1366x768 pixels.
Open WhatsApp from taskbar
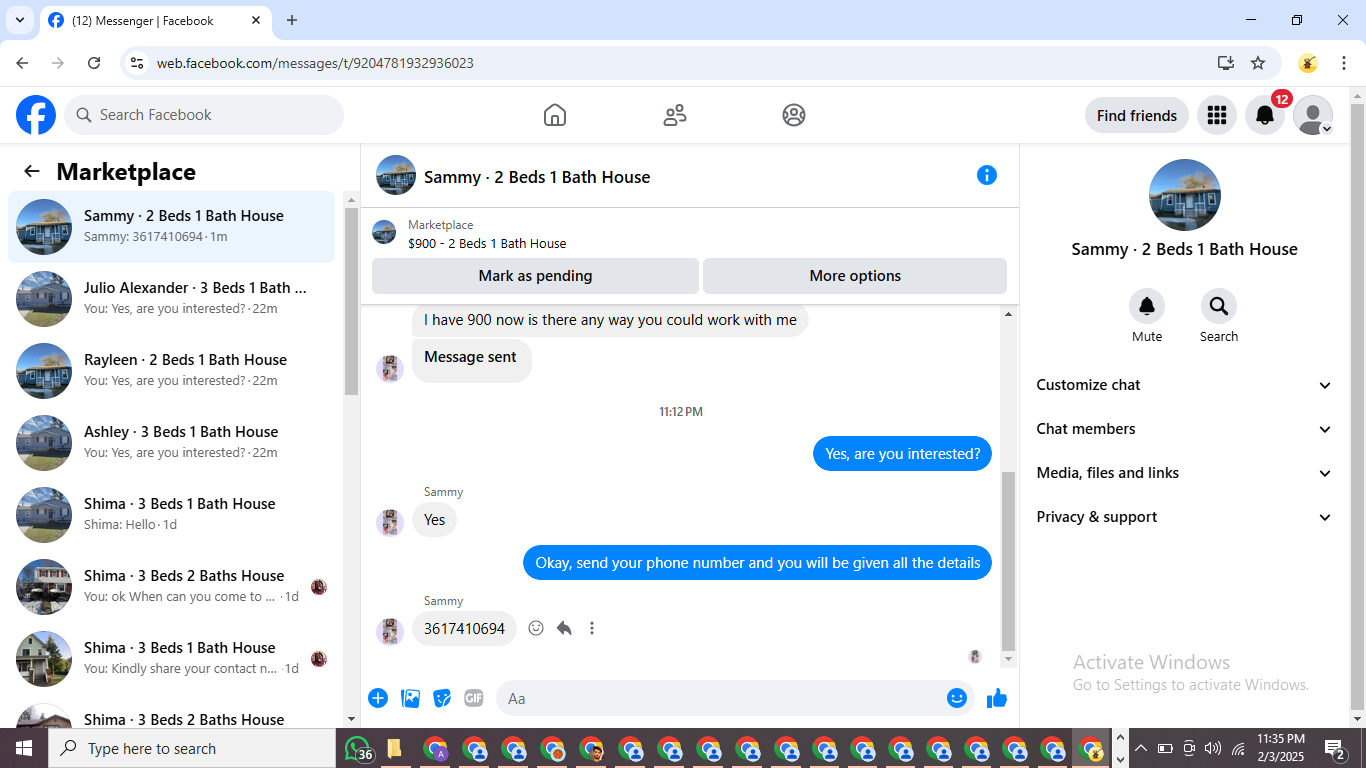(x=358, y=748)
